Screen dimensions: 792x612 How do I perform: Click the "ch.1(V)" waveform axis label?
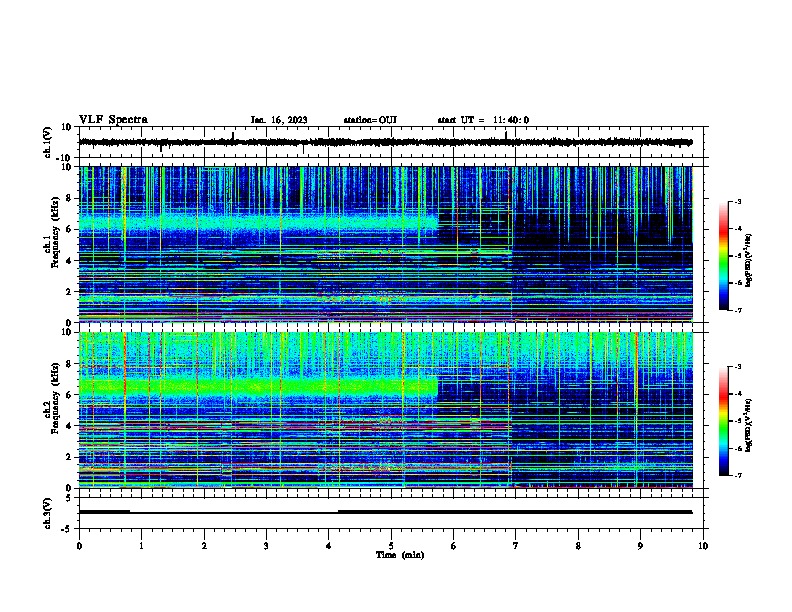pyautogui.click(x=48, y=142)
